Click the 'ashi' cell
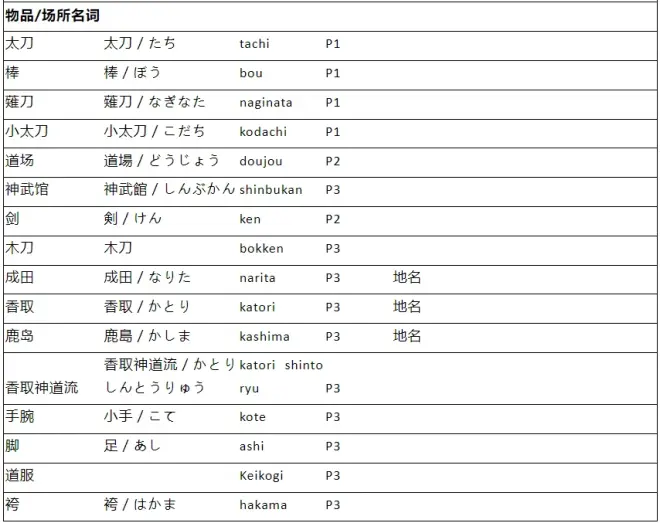This screenshot has width=660, height=523. (251, 446)
